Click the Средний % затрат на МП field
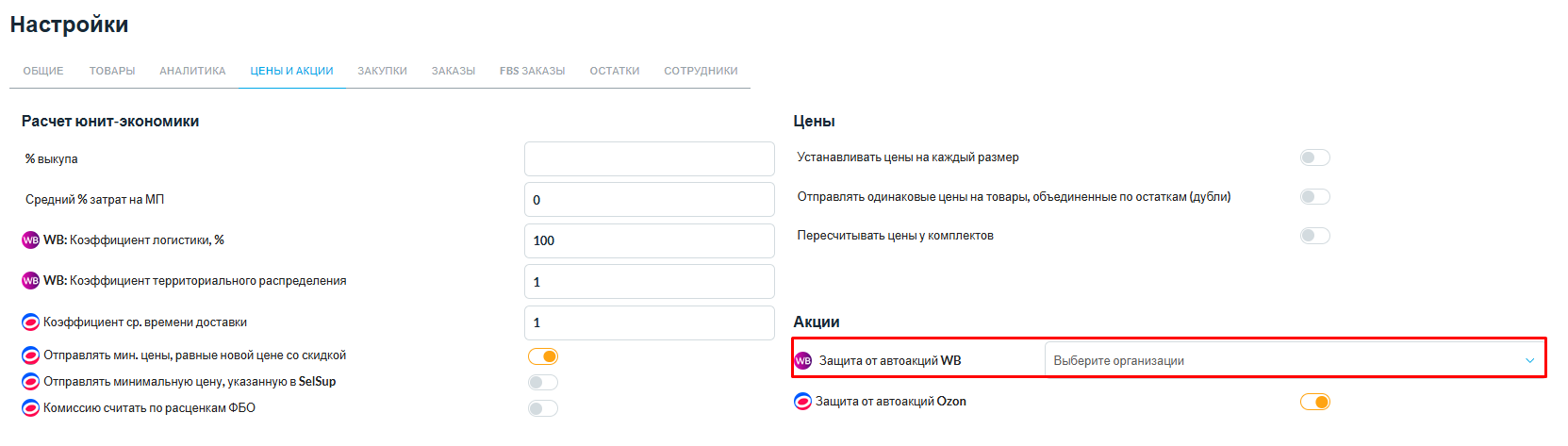 650,200
